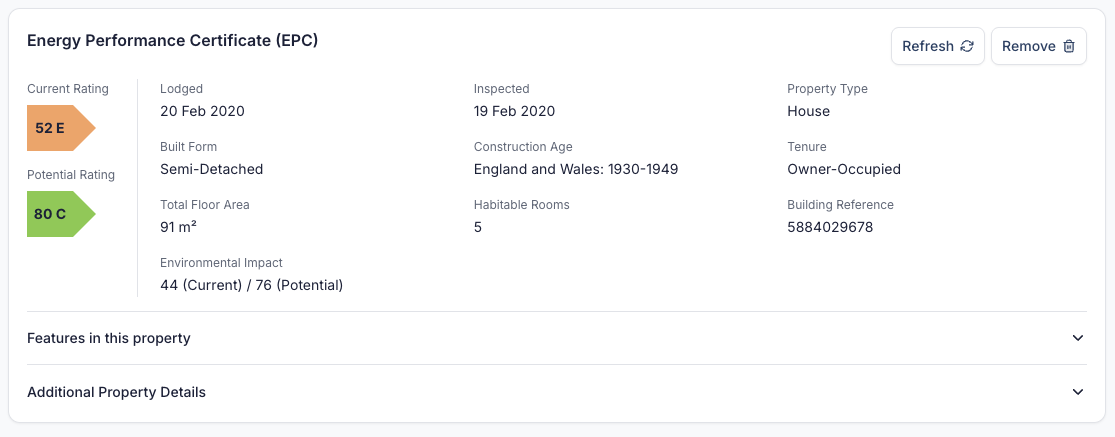Expand Features in this property section
This screenshot has width=1115, height=437.
(109, 338)
